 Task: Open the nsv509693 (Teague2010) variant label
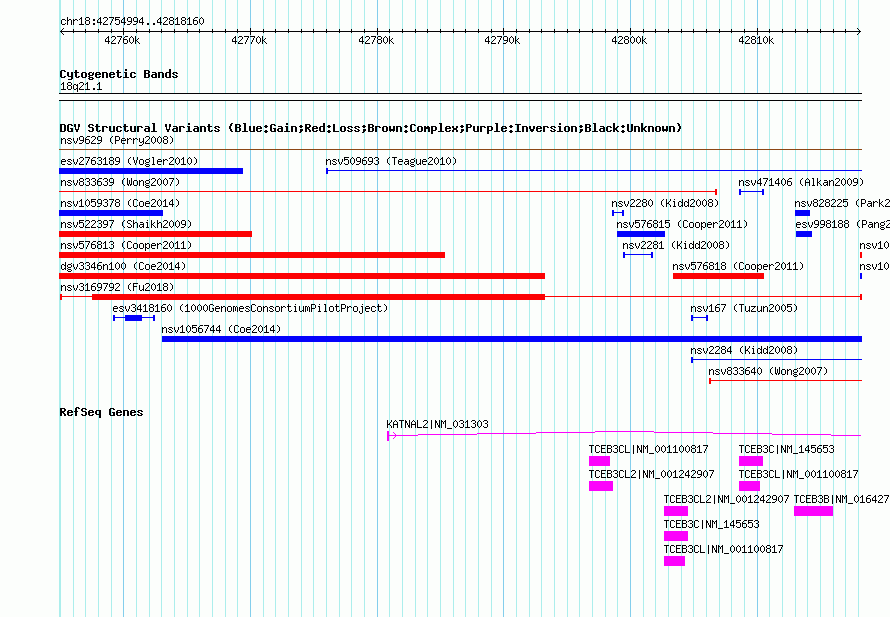(x=391, y=161)
